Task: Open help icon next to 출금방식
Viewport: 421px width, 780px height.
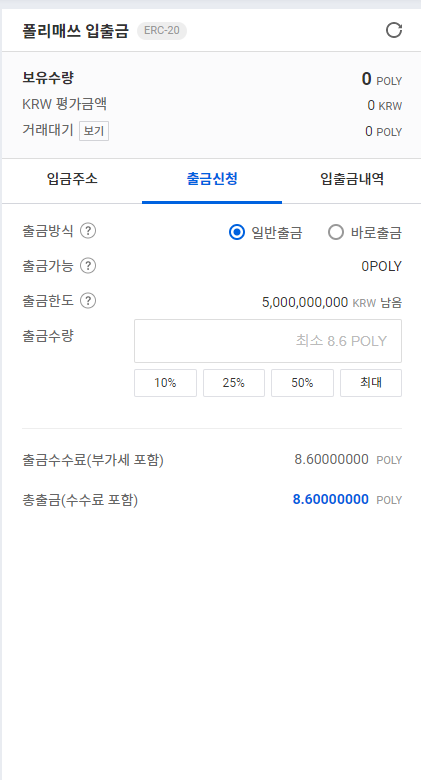Action: click(88, 231)
